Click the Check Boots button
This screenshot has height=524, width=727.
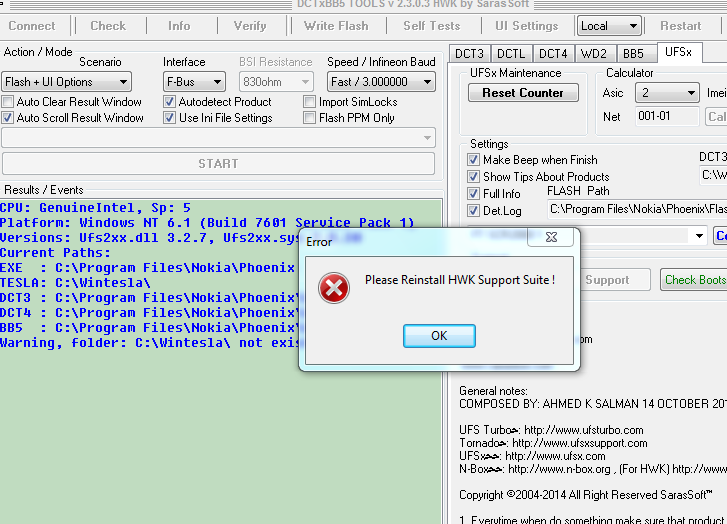click(694, 280)
